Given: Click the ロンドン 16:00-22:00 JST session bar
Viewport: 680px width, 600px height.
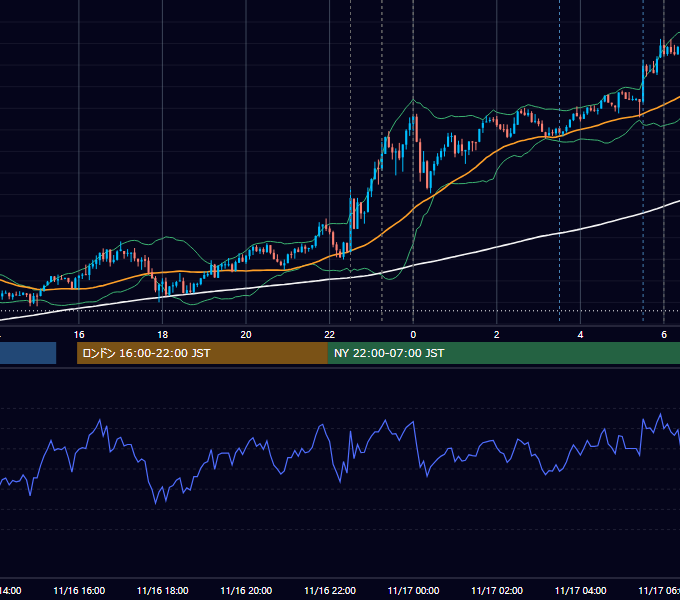Looking at the screenshot, I should pos(202,353).
